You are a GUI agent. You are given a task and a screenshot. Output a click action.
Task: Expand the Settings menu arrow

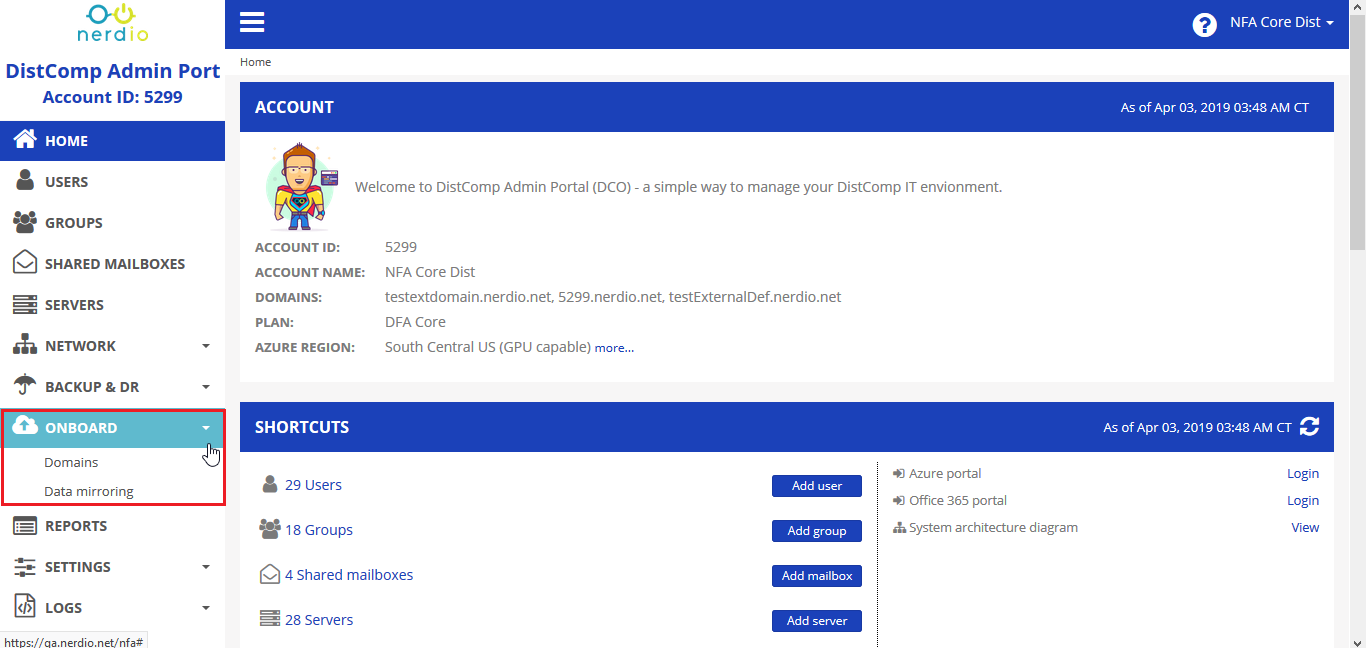click(x=206, y=567)
